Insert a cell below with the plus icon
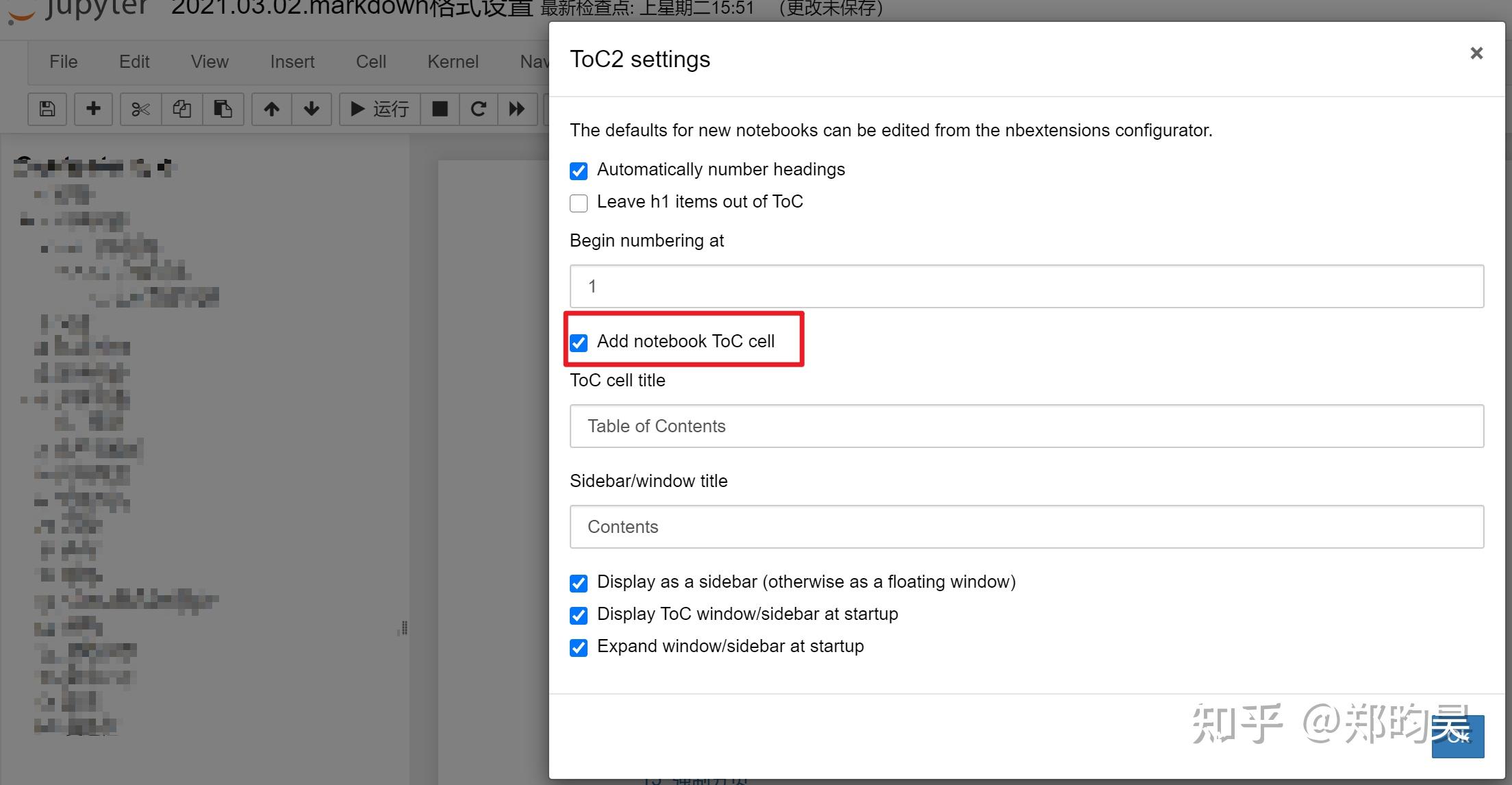1512x785 pixels. coord(94,109)
